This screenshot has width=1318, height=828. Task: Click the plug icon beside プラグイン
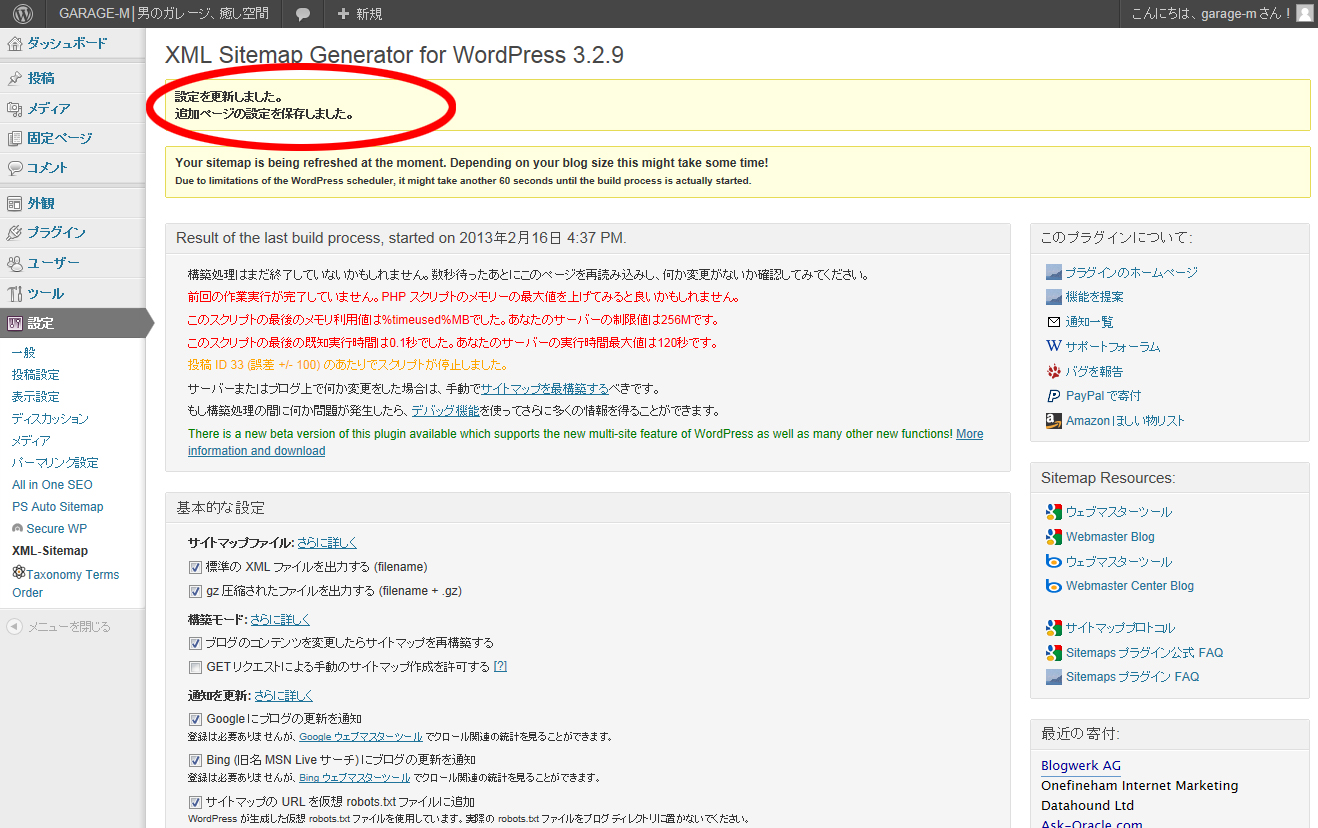pos(14,233)
